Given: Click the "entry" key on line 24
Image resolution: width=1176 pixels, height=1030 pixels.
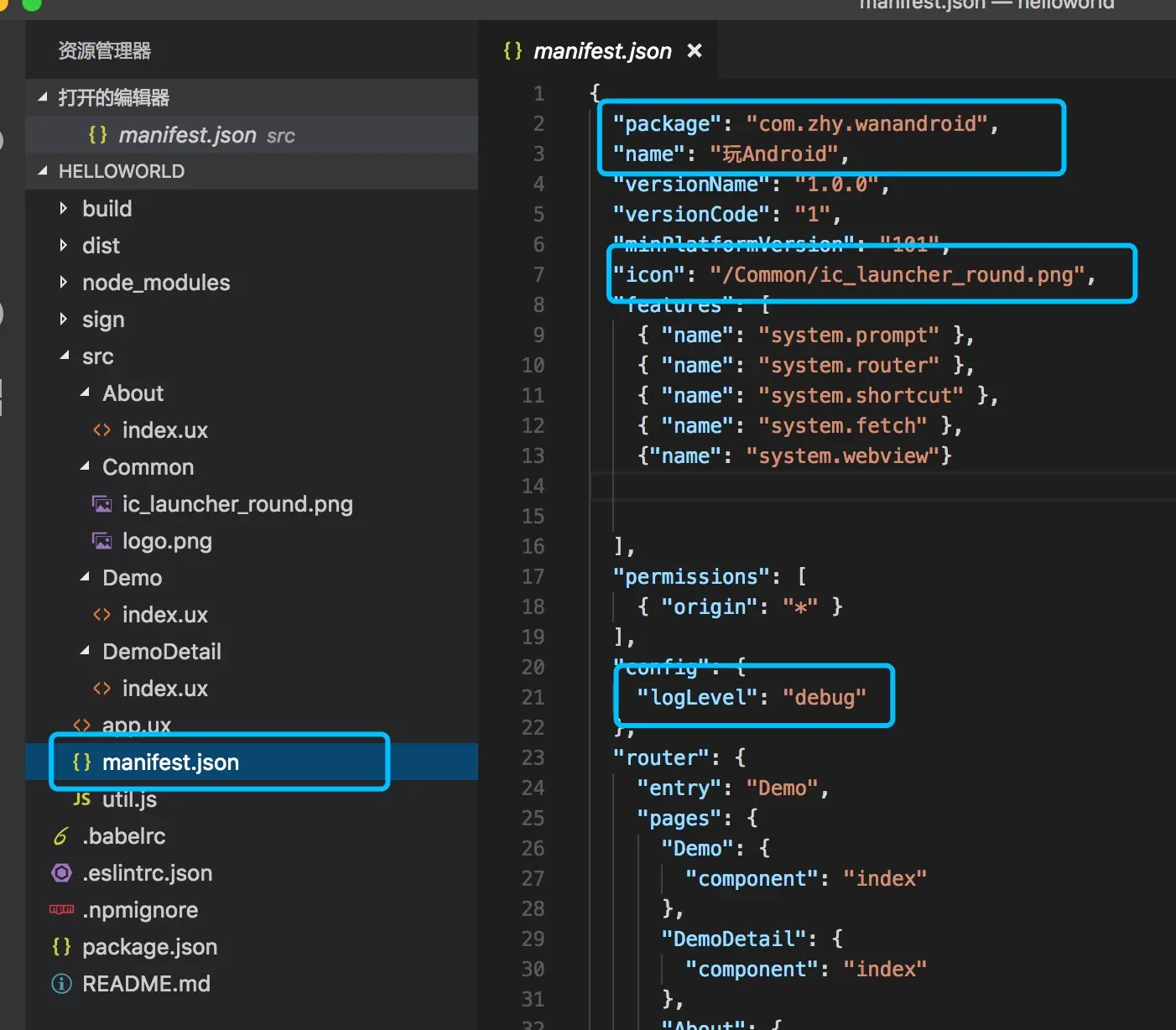Looking at the screenshot, I should pyautogui.click(x=679, y=788).
